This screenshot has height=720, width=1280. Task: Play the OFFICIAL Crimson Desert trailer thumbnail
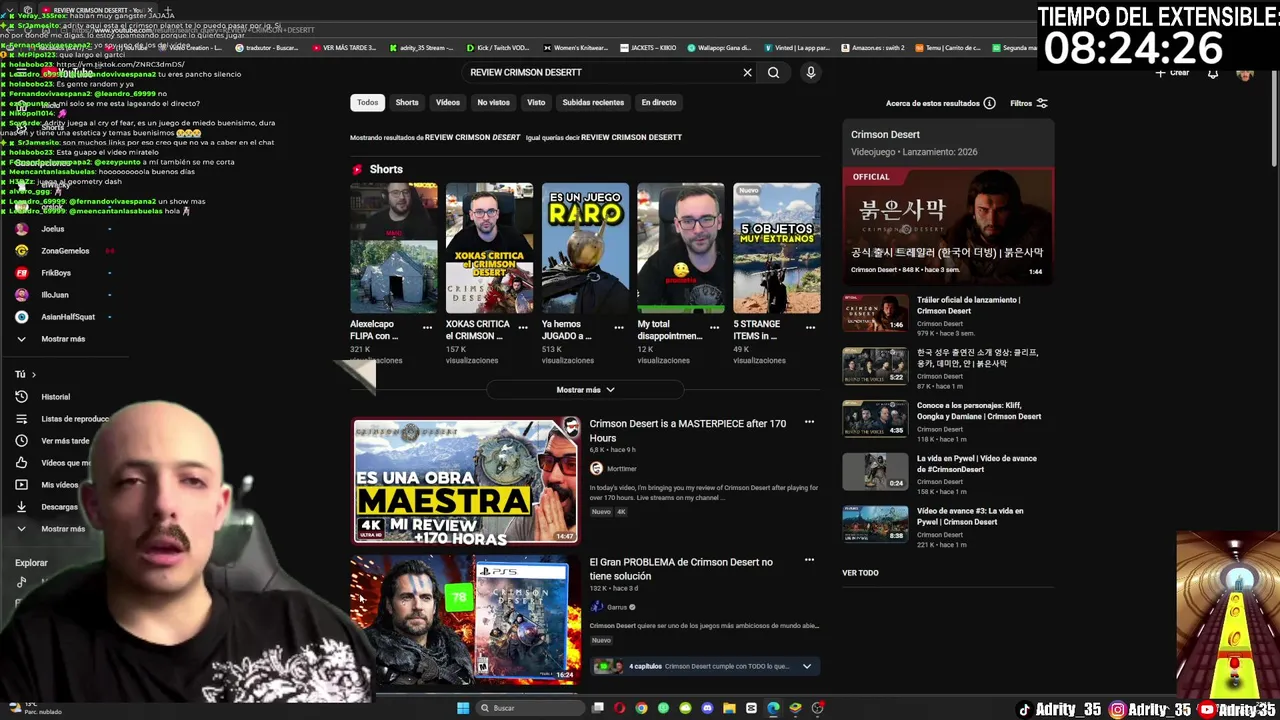click(x=947, y=227)
